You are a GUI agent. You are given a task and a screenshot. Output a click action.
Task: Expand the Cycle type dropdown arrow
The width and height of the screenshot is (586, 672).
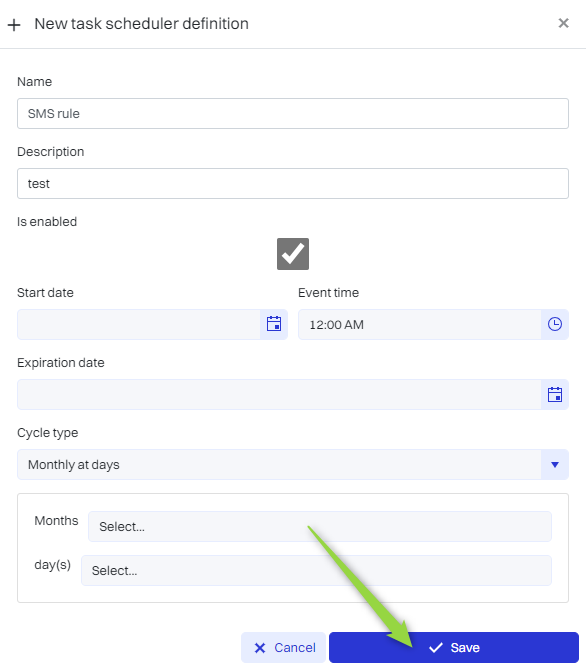point(555,465)
